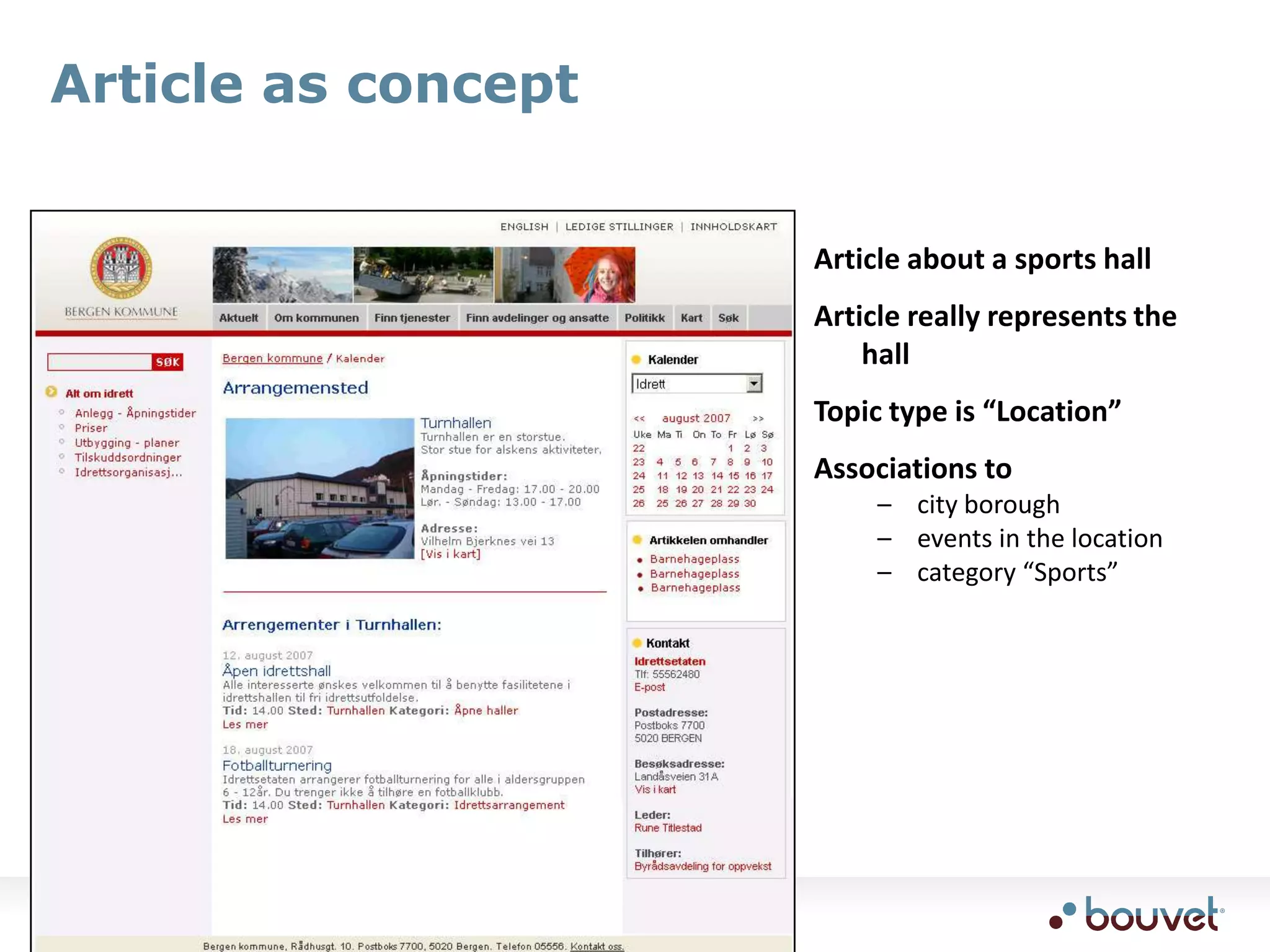Click Les mer under Fotballturnering
This screenshot has width=1270, height=952.
245,819
